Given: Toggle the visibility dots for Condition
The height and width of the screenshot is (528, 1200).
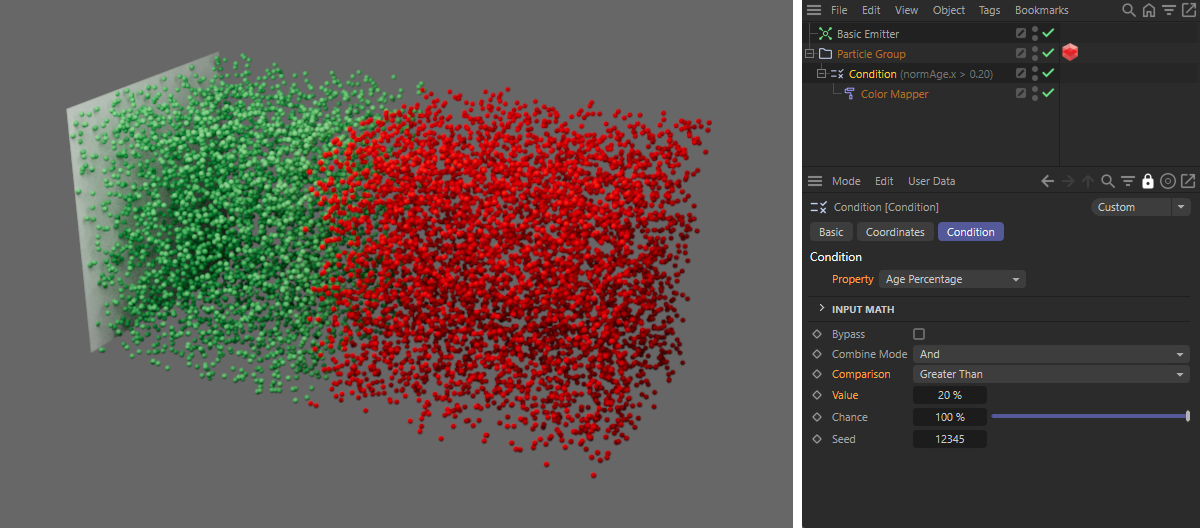Looking at the screenshot, I should (x=1035, y=74).
